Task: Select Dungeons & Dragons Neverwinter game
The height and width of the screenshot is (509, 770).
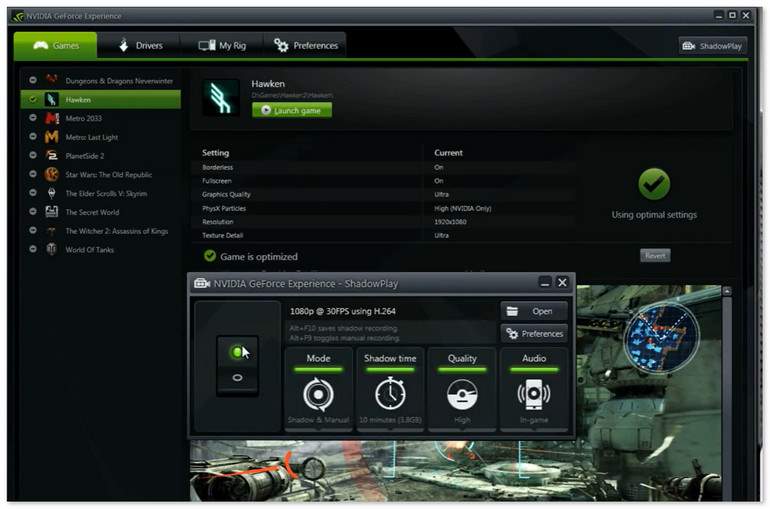Action: click(x=101, y=80)
